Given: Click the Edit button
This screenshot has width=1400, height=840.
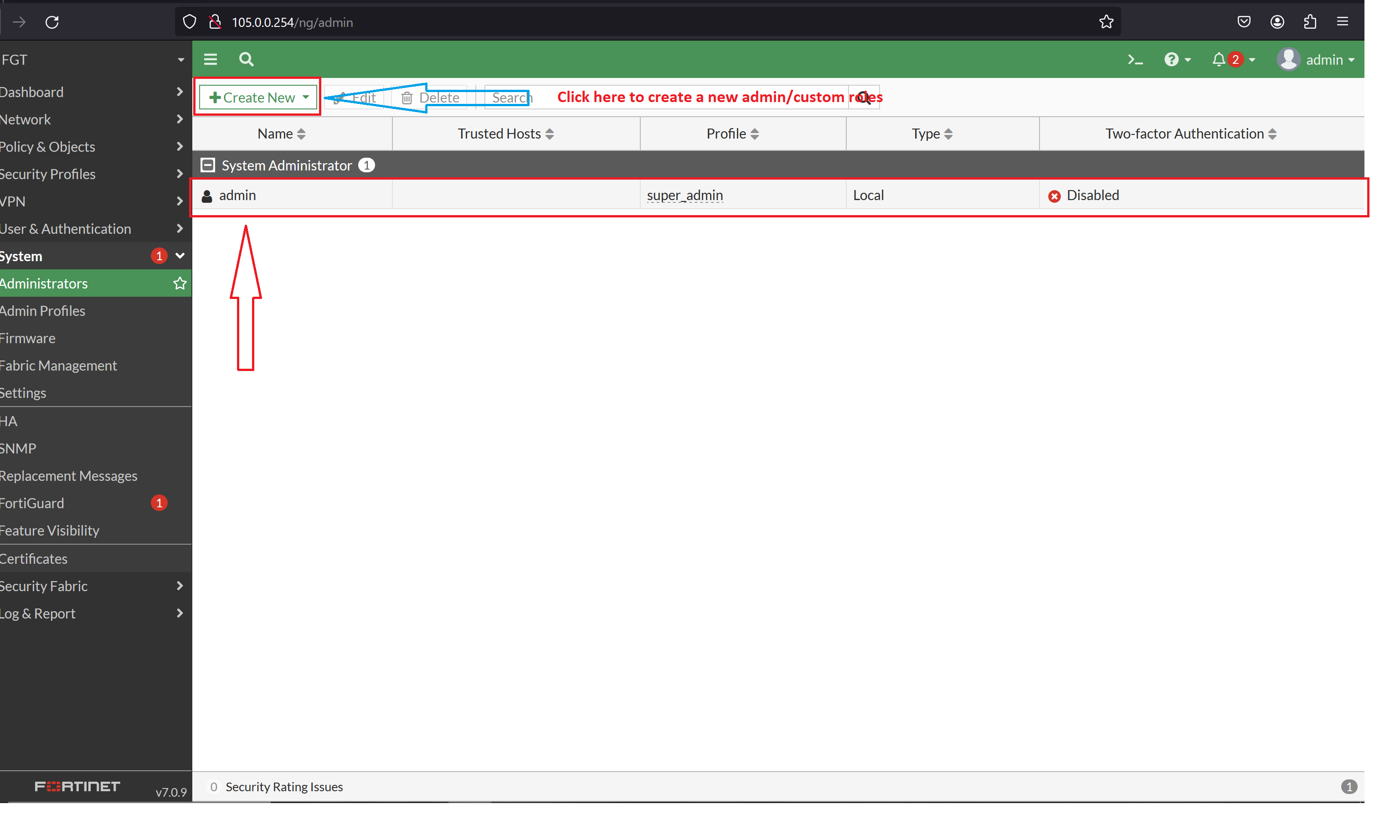Looking at the screenshot, I should click(356, 97).
